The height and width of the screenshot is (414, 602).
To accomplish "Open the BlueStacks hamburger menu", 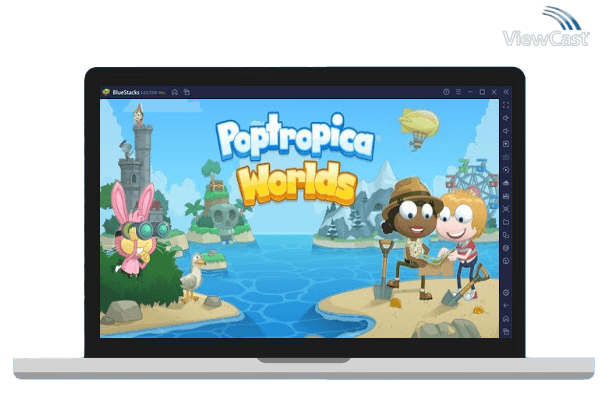I will (x=458, y=92).
